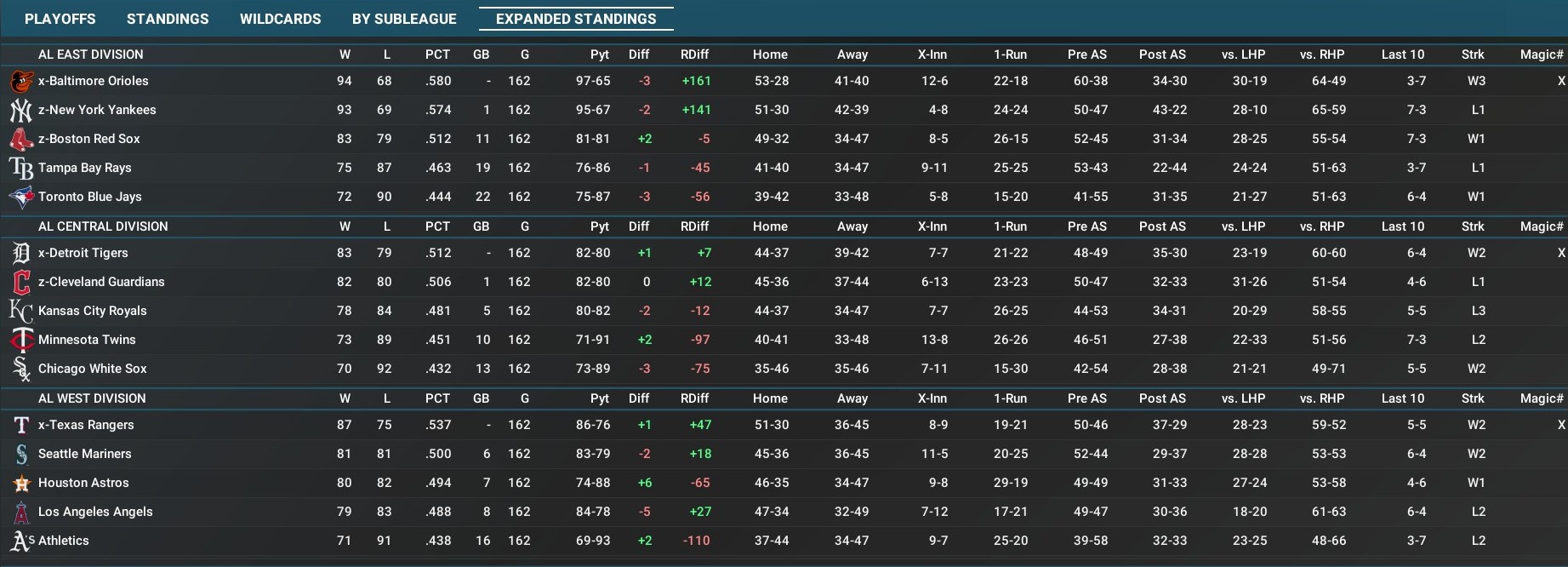Viewport: 1568px width, 567px height.
Task: Open the Los Angeles Angels logo
Action: 21,513
